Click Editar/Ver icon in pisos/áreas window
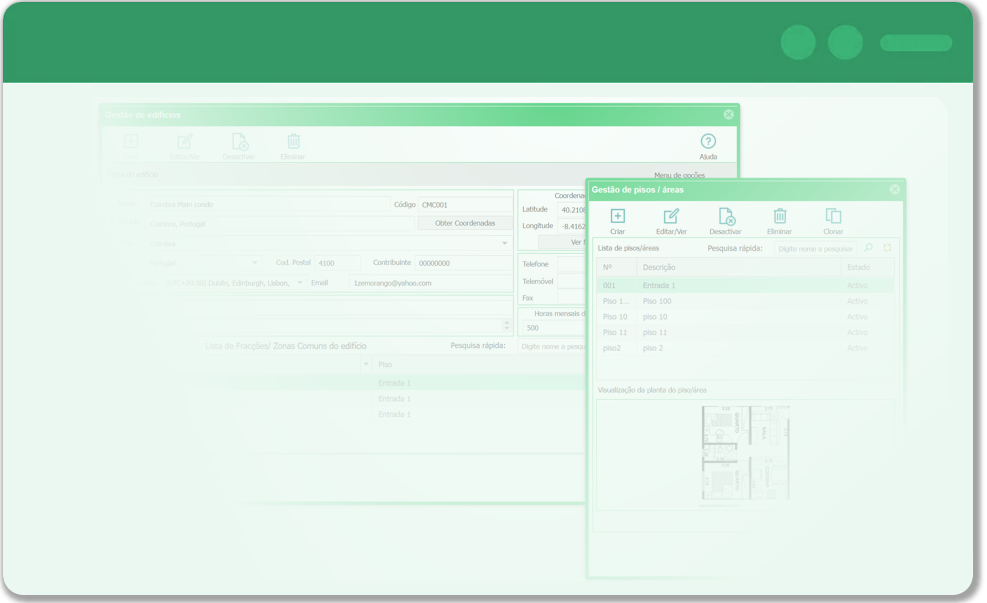987x603 pixels. (x=671, y=216)
